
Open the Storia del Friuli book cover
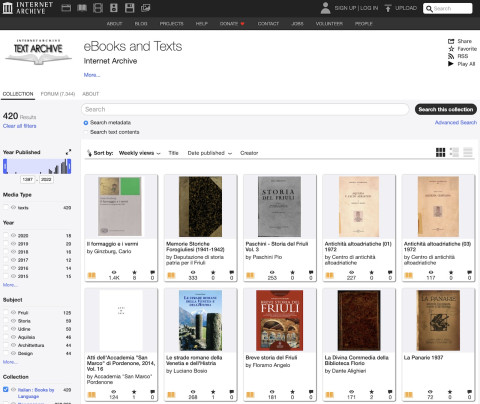(x=279, y=206)
